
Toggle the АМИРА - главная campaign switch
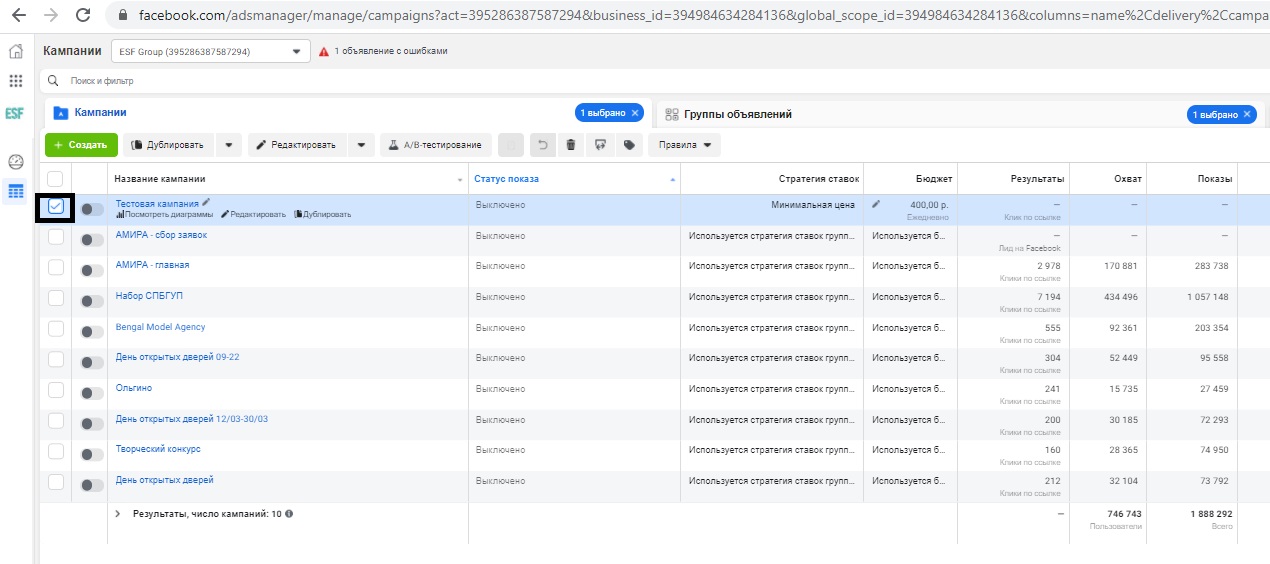(92, 270)
